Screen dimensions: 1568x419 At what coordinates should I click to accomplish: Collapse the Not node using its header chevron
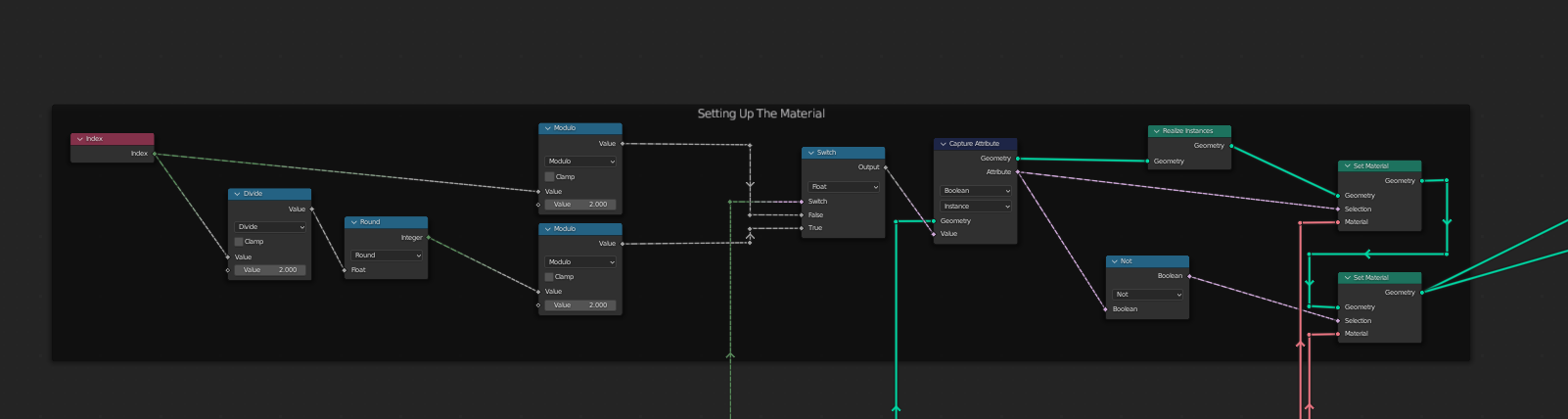point(1114,261)
